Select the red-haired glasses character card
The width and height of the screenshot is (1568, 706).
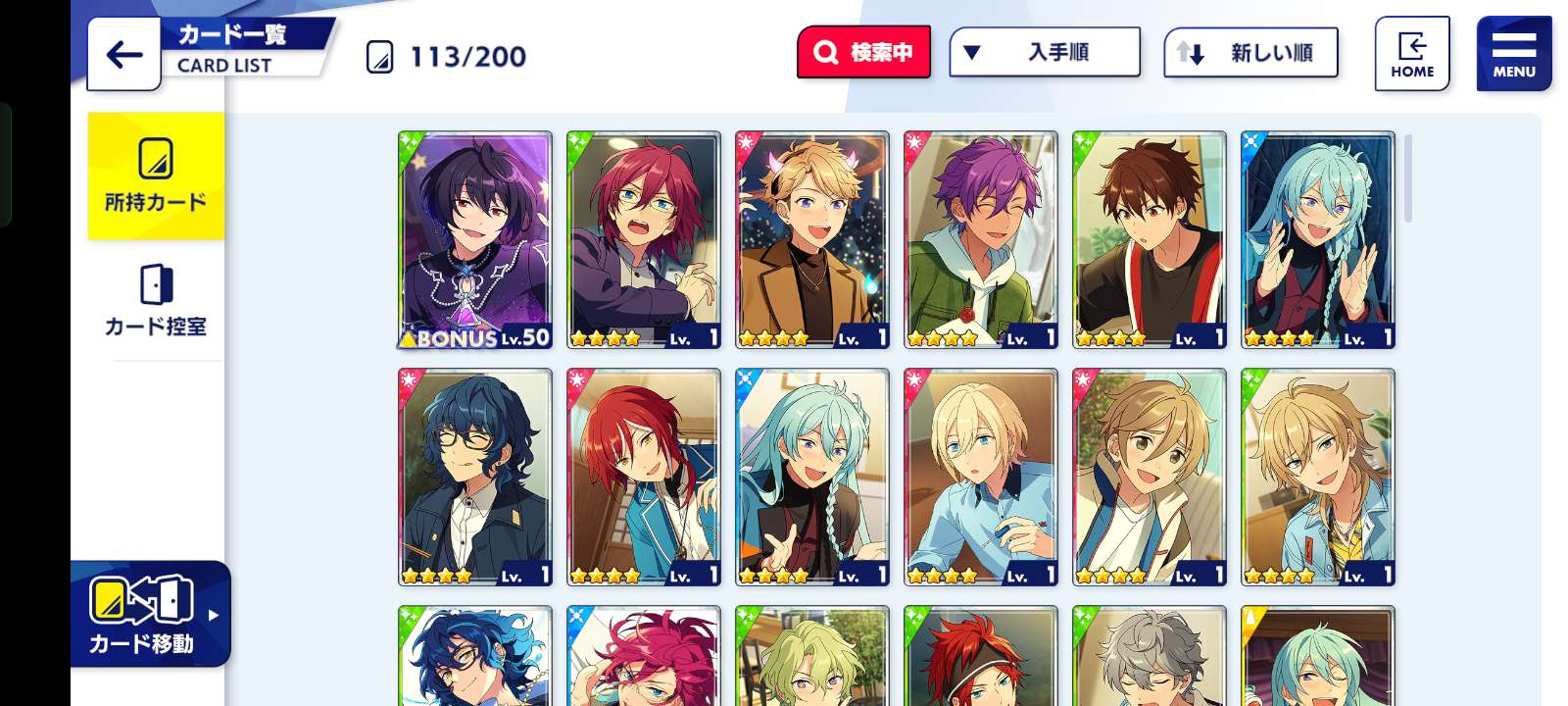coord(644,240)
